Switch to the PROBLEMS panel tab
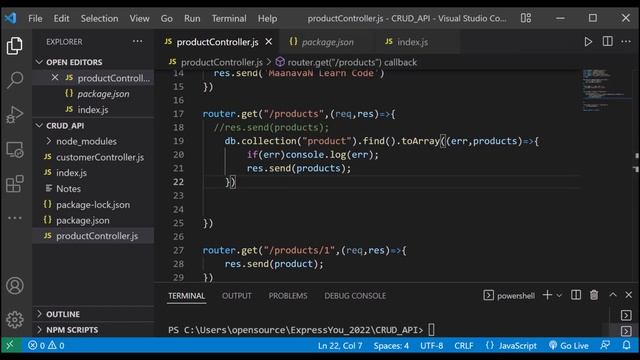The image size is (640, 360). [288, 296]
